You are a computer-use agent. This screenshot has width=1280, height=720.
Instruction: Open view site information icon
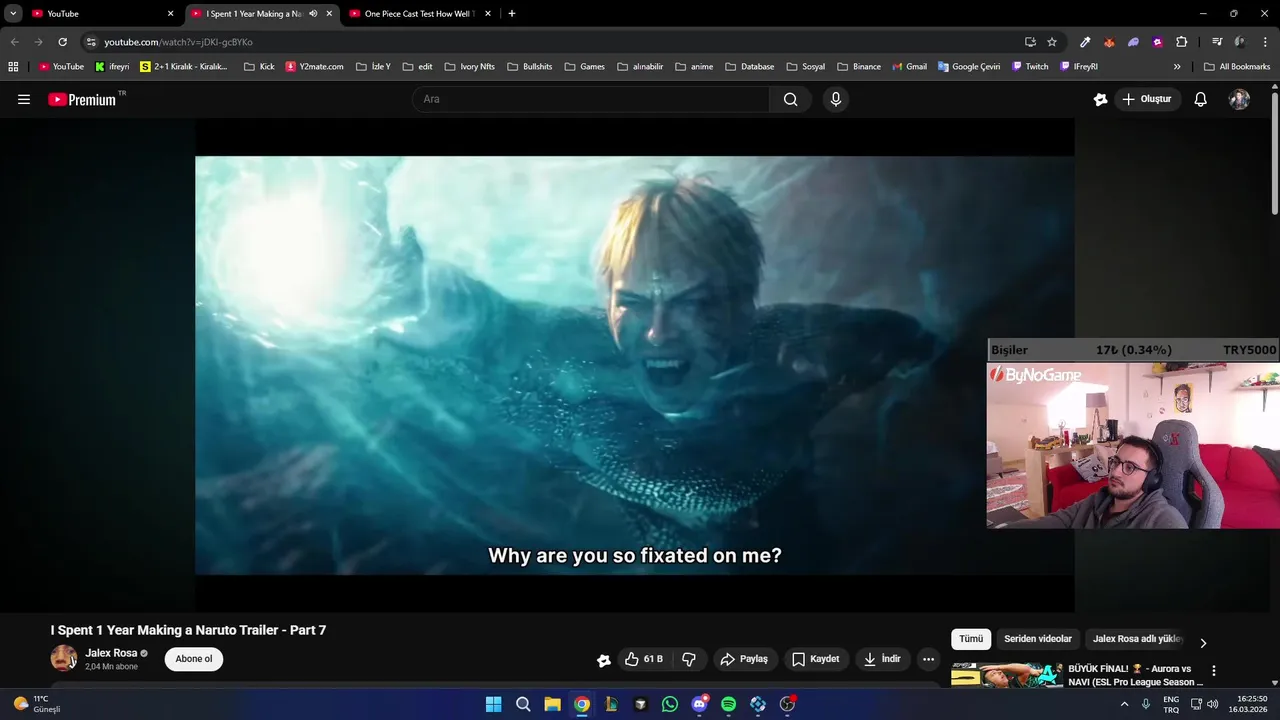(91, 42)
